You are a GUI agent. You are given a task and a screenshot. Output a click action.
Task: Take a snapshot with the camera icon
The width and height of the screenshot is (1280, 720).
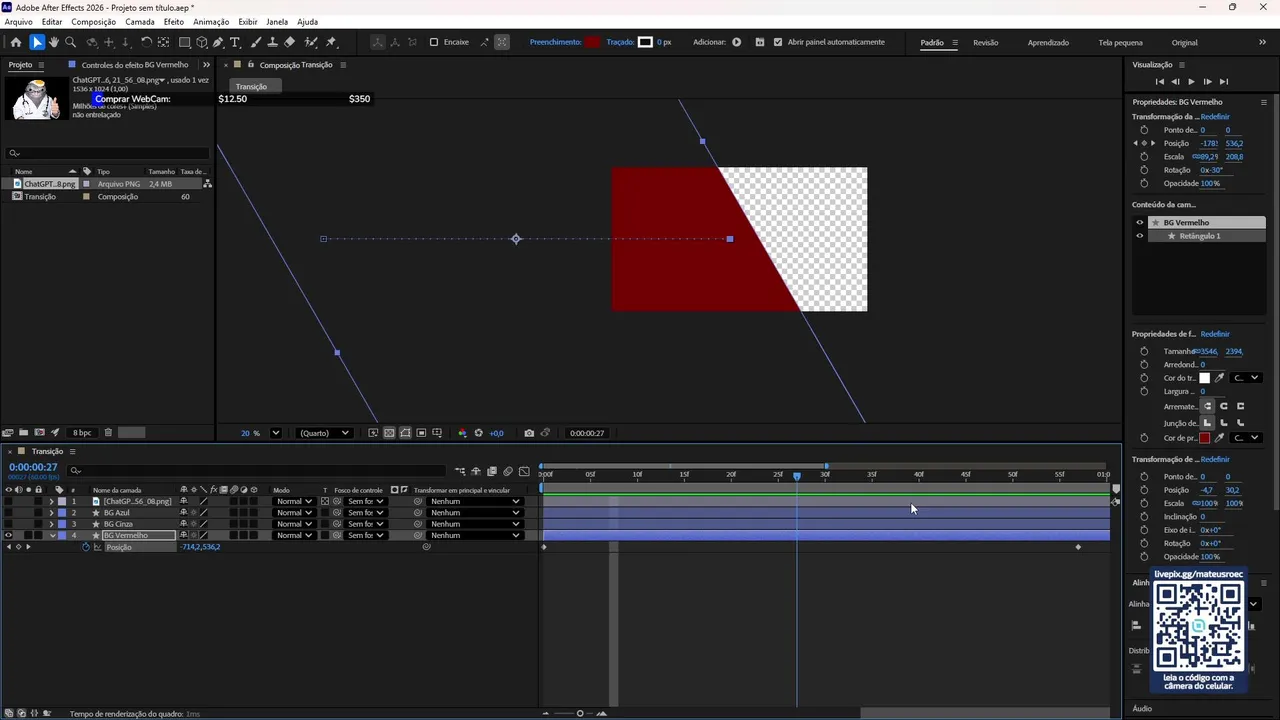tap(529, 433)
